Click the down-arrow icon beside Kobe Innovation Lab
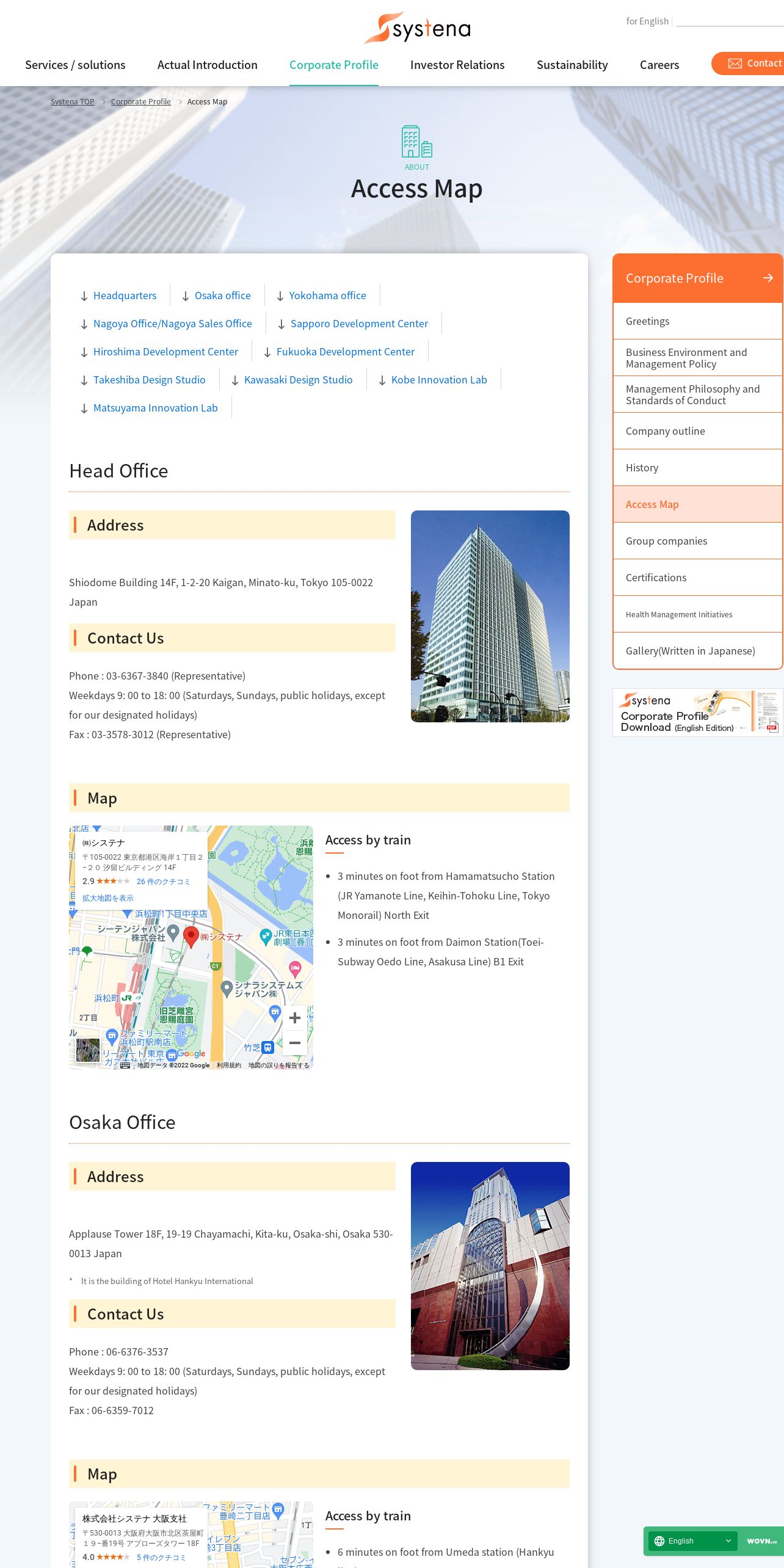 point(382,380)
